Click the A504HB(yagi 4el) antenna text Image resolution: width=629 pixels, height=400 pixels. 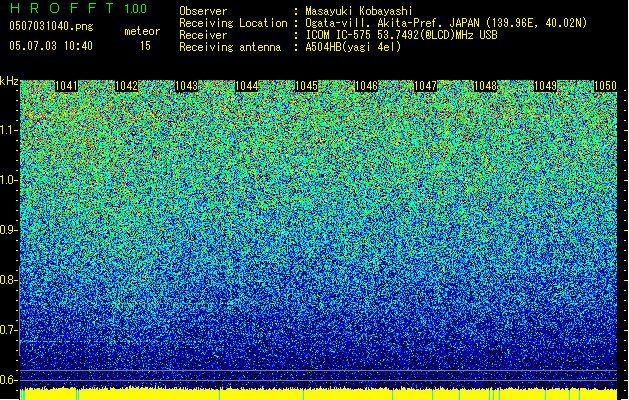(x=353, y=47)
